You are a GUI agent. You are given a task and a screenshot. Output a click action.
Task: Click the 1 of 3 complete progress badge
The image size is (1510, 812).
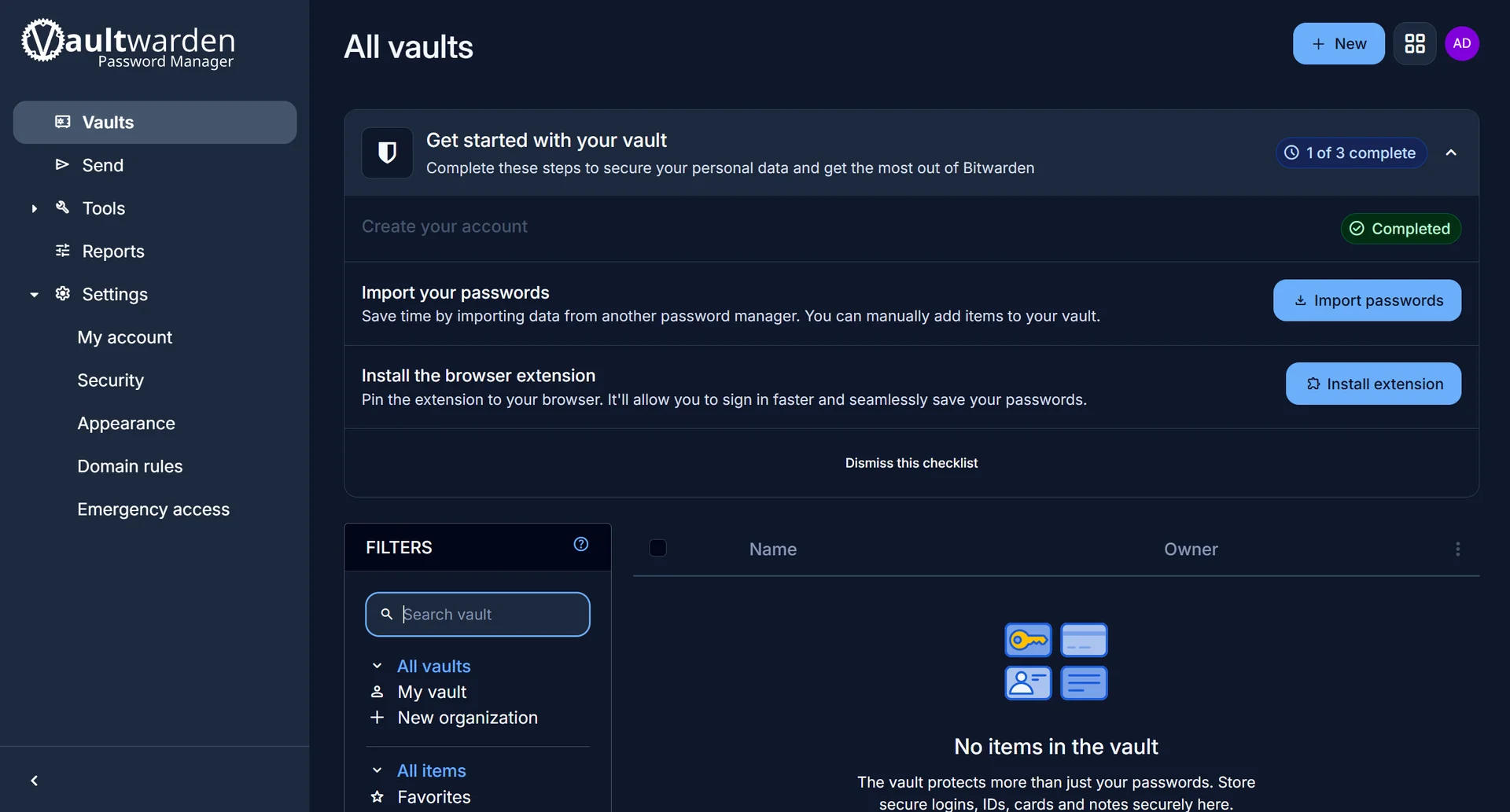(1351, 152)
